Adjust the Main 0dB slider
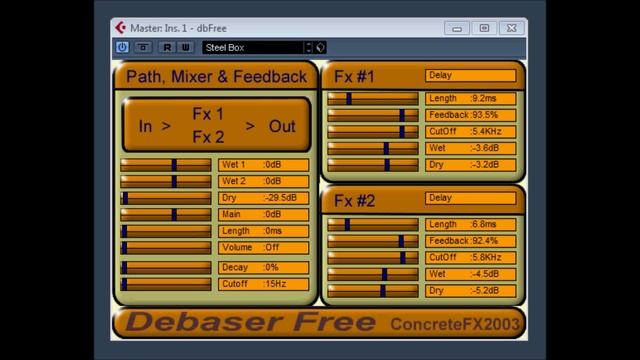This screenshot has width=640, height=360. pyautogui.click(x=166, y=214)
